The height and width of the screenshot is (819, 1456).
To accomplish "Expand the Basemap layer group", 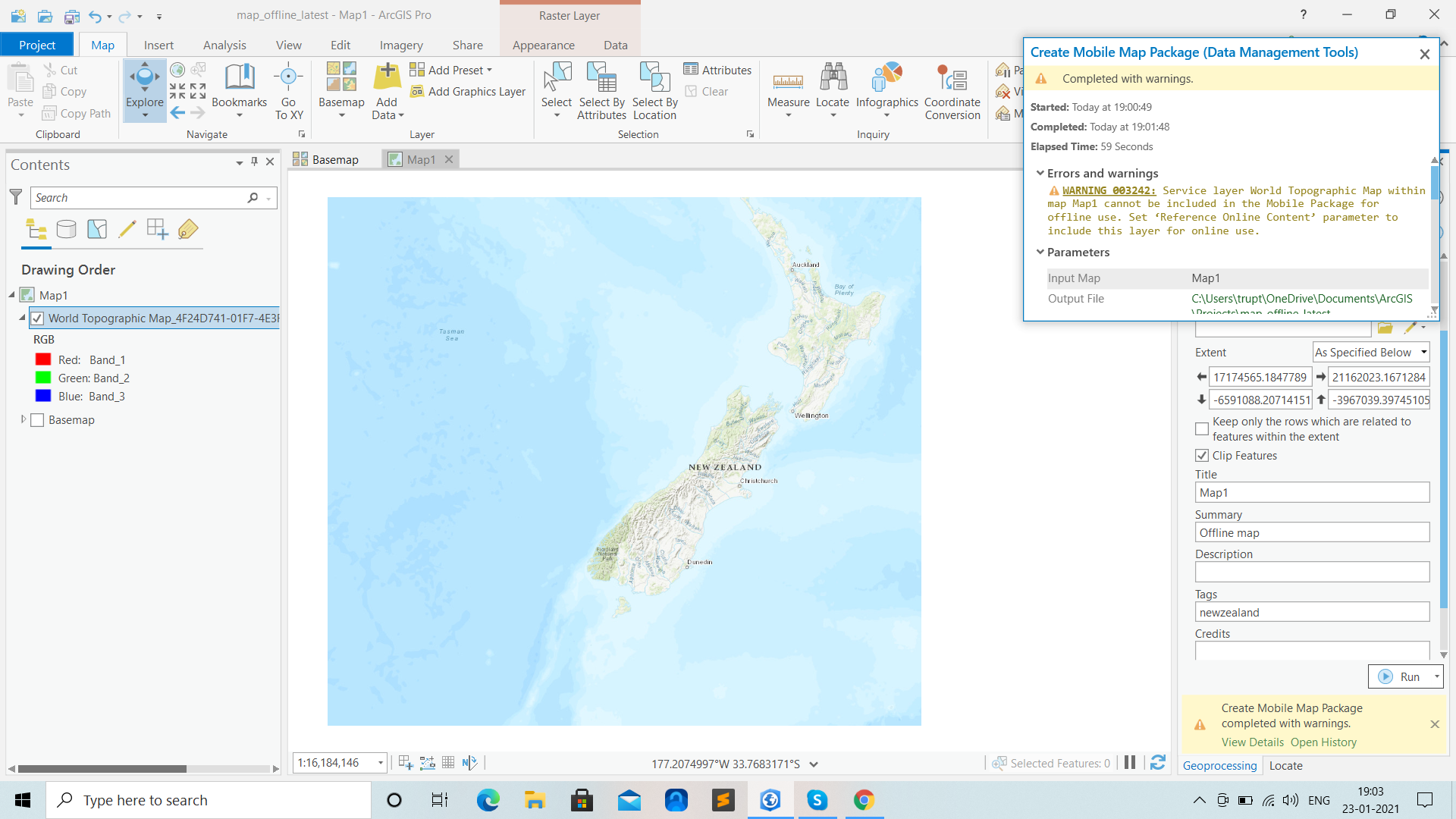I will click(24, 419).
